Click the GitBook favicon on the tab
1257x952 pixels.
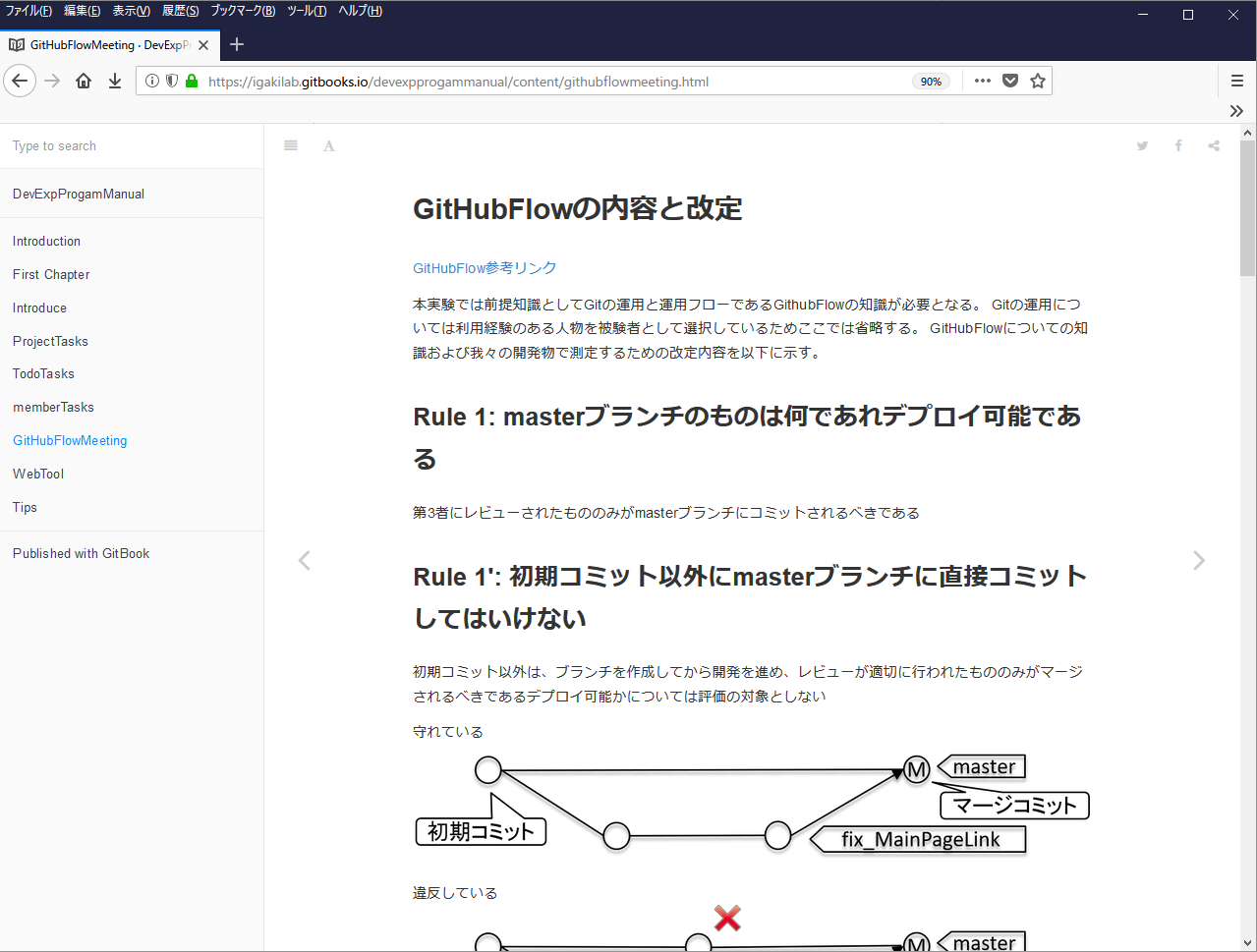17,45
